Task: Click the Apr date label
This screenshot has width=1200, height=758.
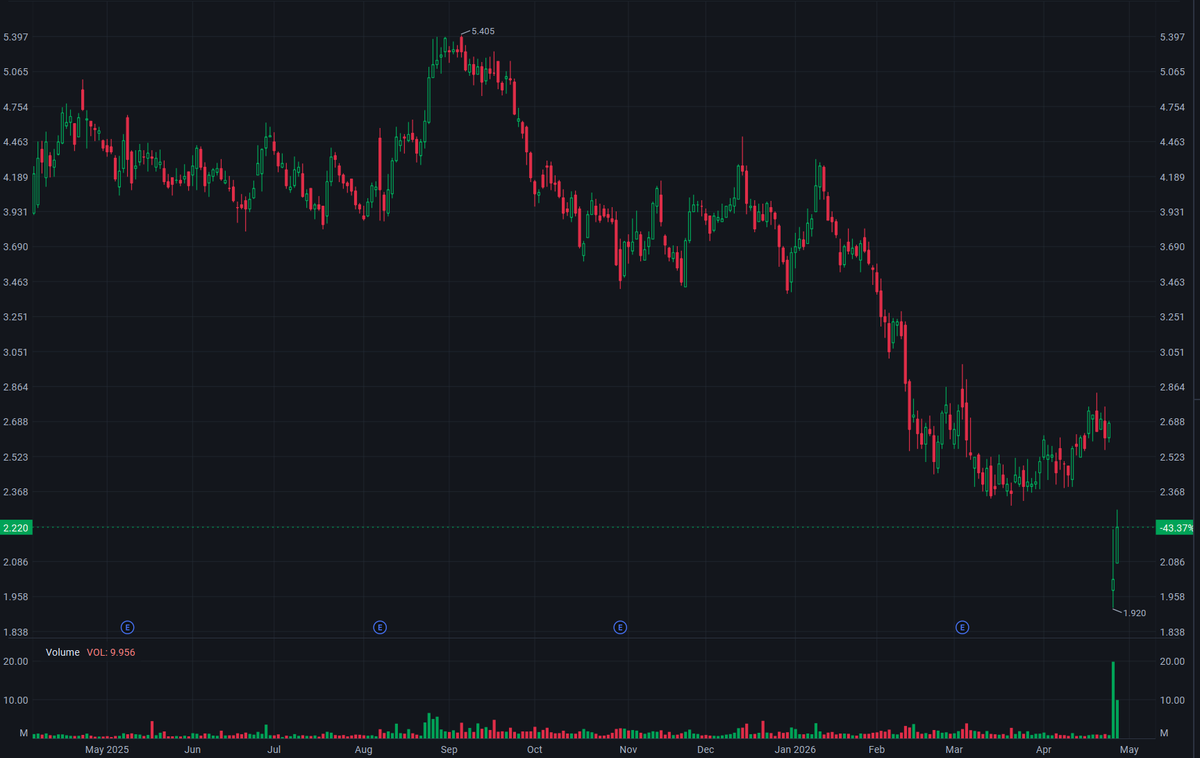Action: (x=1044, y=749)
